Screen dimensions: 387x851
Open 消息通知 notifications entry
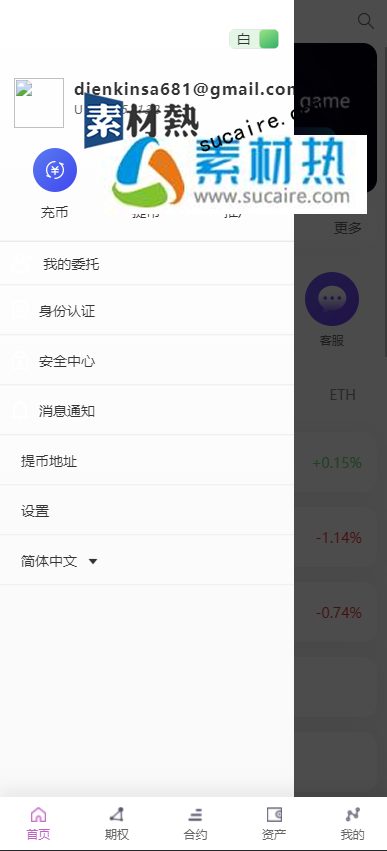147,411
